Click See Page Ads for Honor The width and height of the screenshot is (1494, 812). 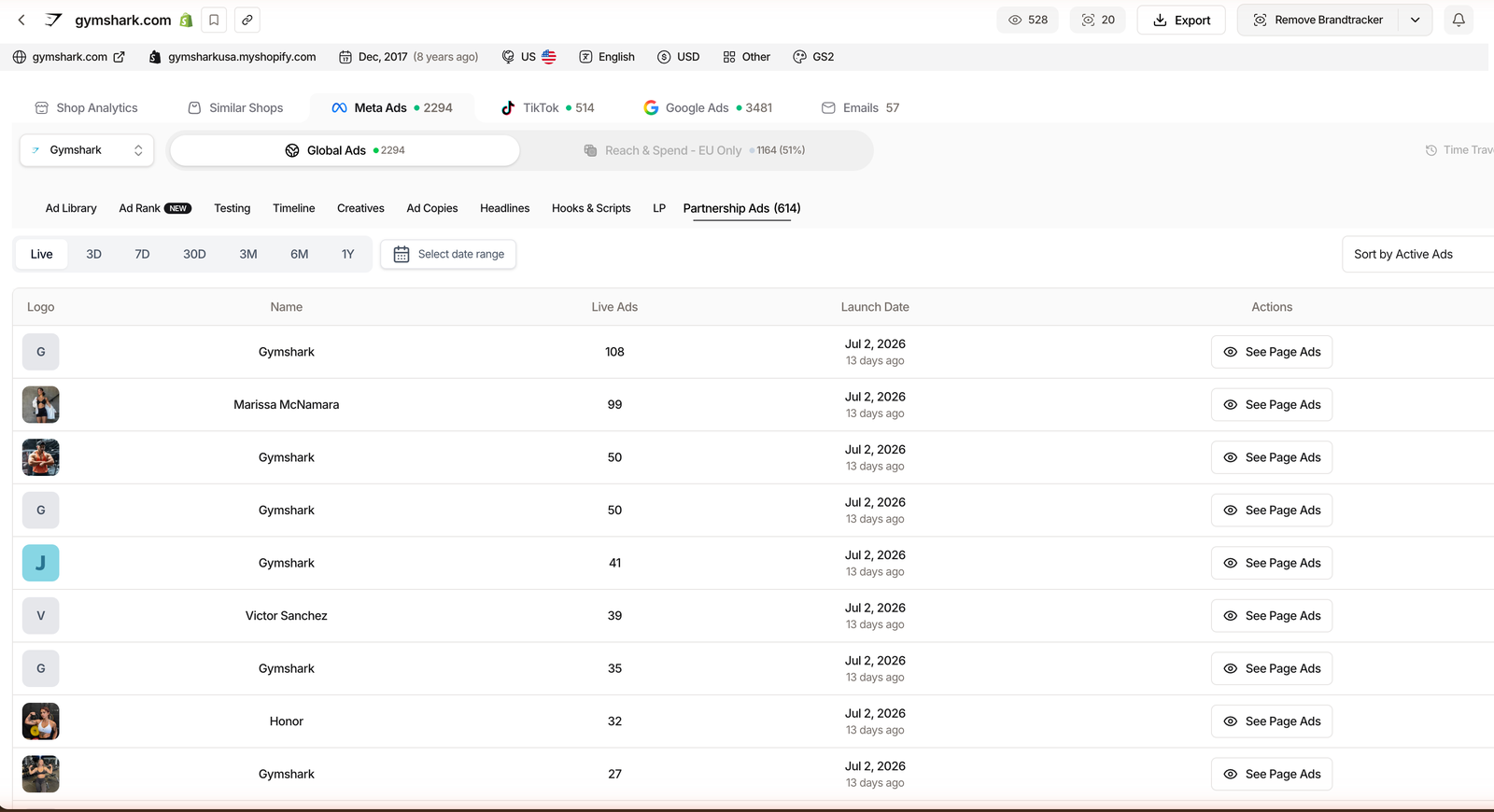pyautogui.click(x=1272, y=721)
